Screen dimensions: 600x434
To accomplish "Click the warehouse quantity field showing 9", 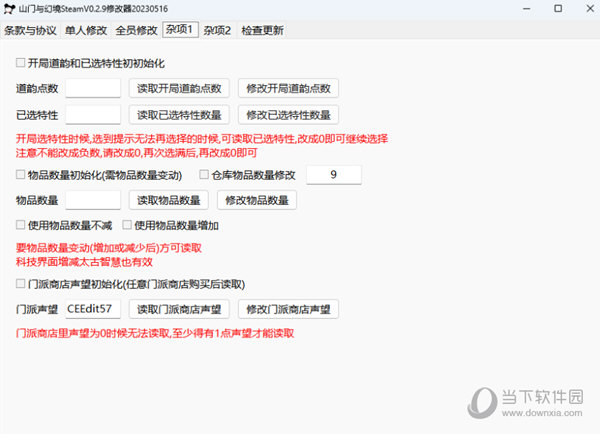I will click(x=334, y=175).
